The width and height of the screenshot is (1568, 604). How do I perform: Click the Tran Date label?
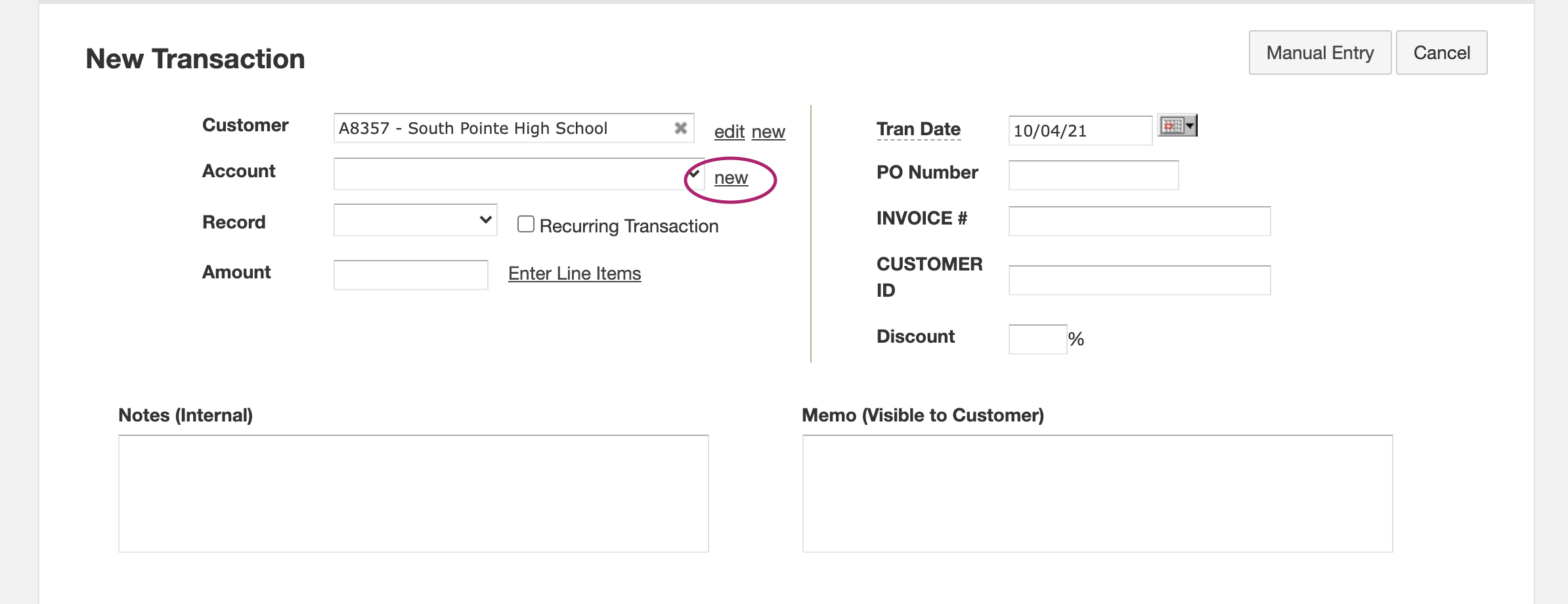click(918, 129)
